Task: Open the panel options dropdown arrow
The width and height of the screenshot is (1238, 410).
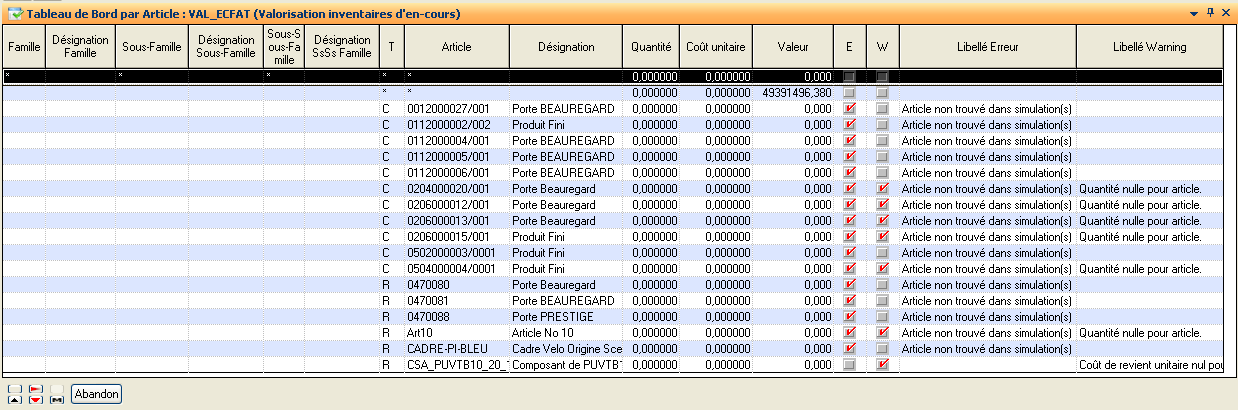Action: [1193, 12]
